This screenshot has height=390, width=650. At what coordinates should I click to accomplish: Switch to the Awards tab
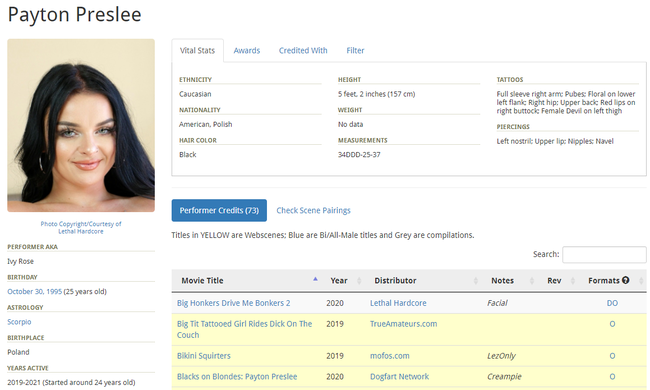[x=247, y=51]
